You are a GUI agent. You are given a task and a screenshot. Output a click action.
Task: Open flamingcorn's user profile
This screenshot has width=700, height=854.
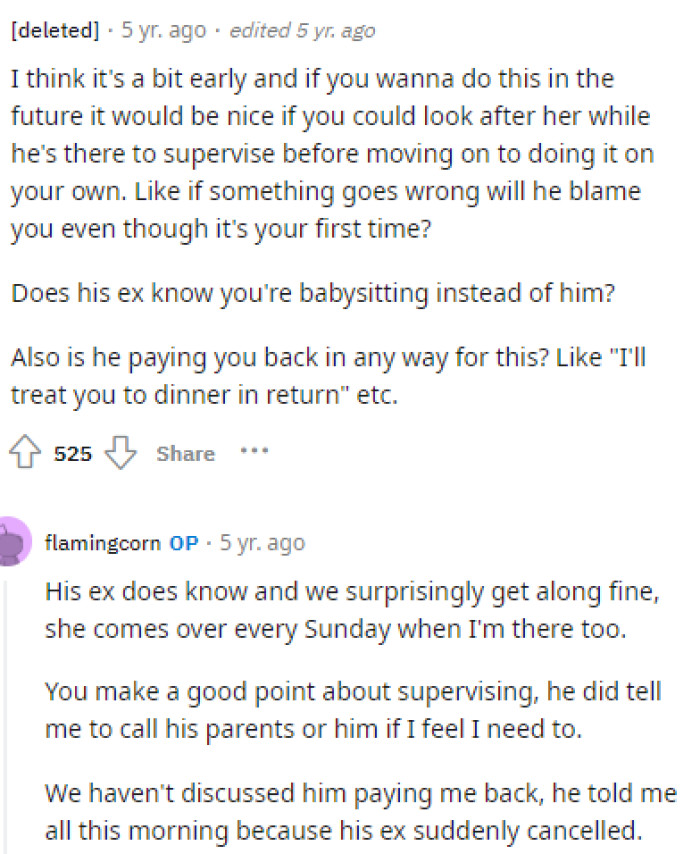click(x=102, y=543)
